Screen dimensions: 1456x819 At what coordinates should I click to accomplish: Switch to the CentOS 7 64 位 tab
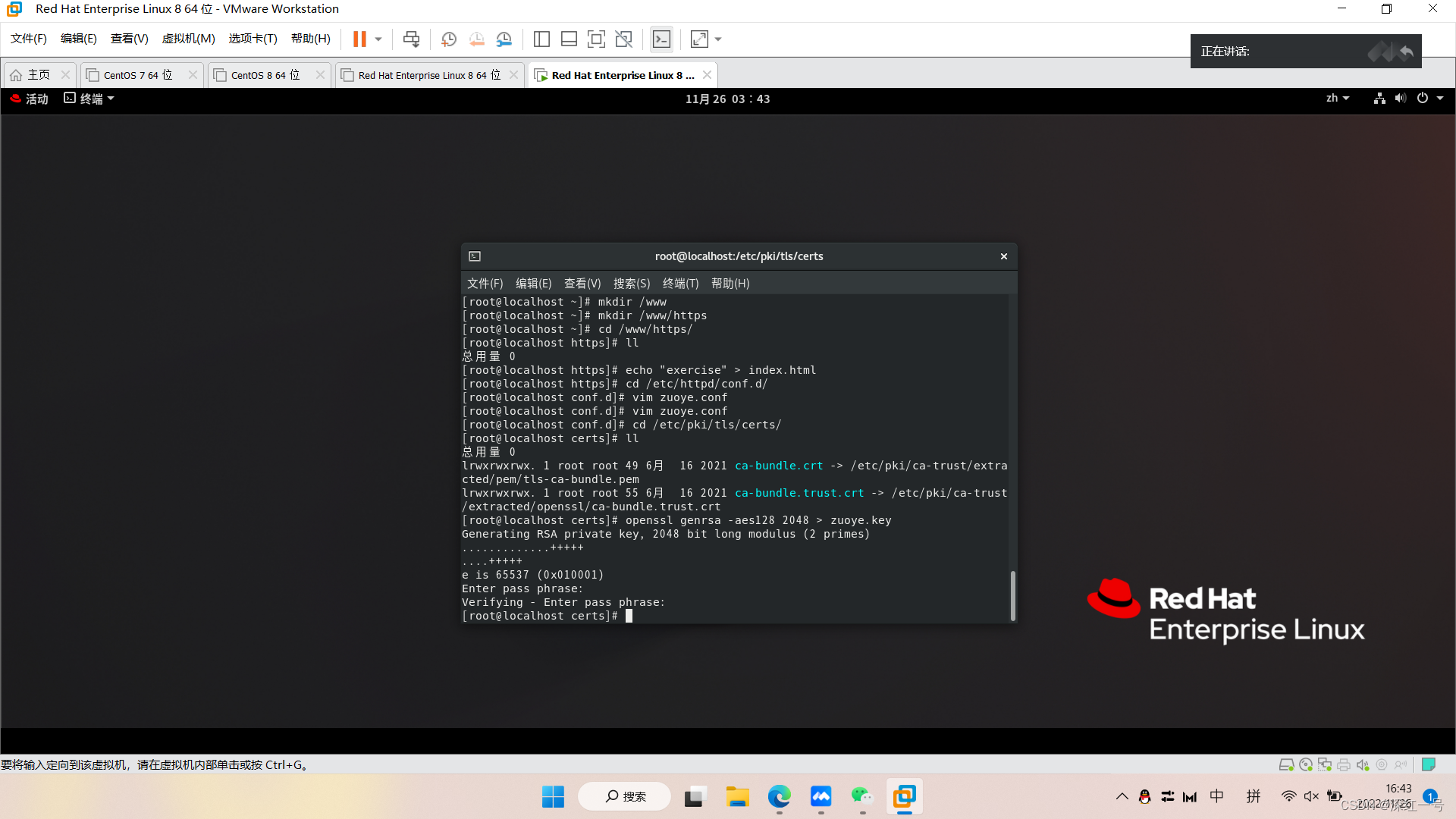(x=138, y=75)
